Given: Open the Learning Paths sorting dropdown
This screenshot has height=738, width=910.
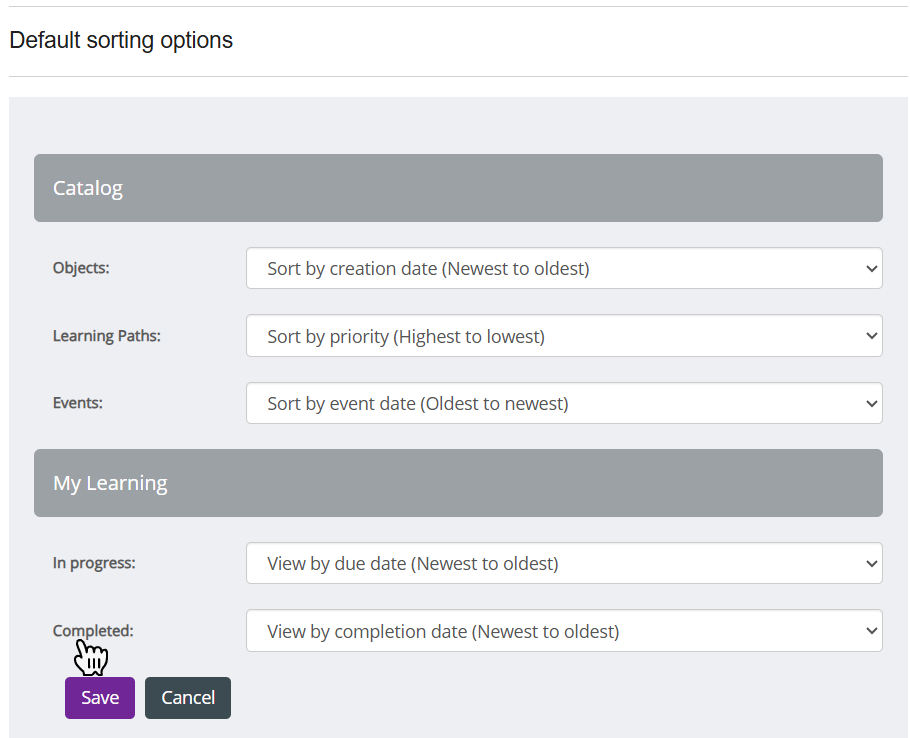Looking at the screenshot, I should pyautogui.click(x=563, y=336).
